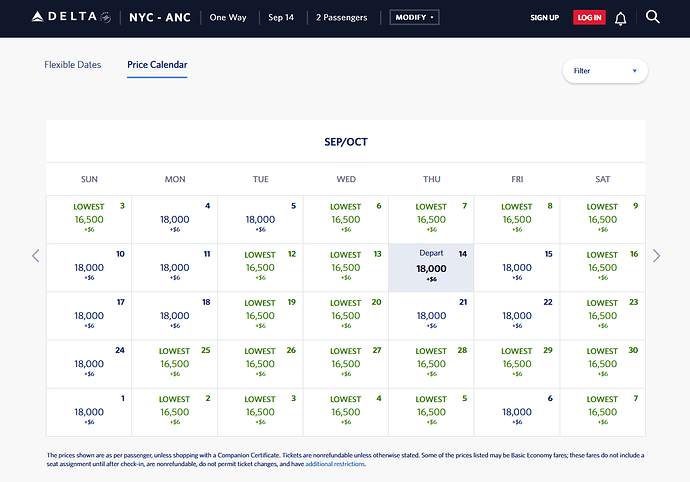Click the SUN column header

[x=89, y=179]
